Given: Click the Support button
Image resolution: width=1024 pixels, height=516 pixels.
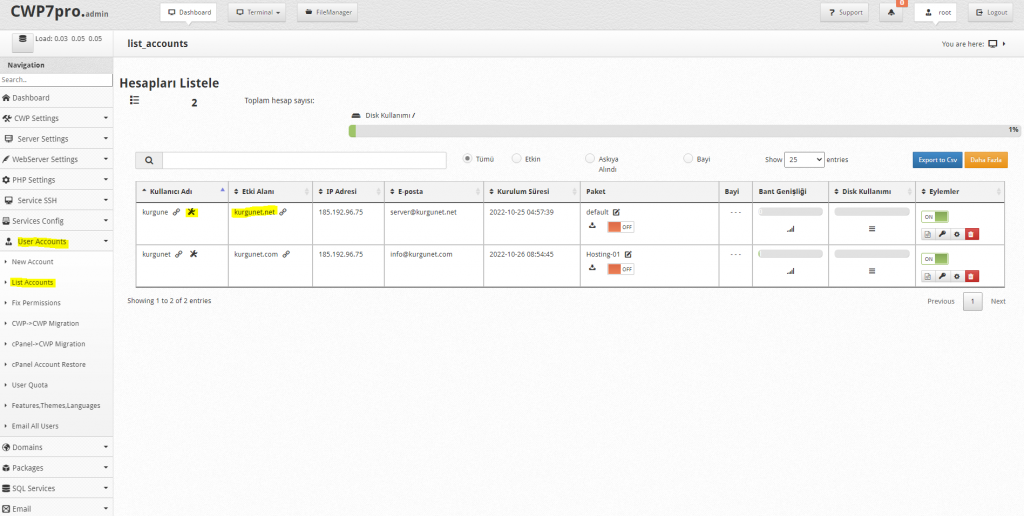Looking at the screenshot, I should [x=844, y=12].
